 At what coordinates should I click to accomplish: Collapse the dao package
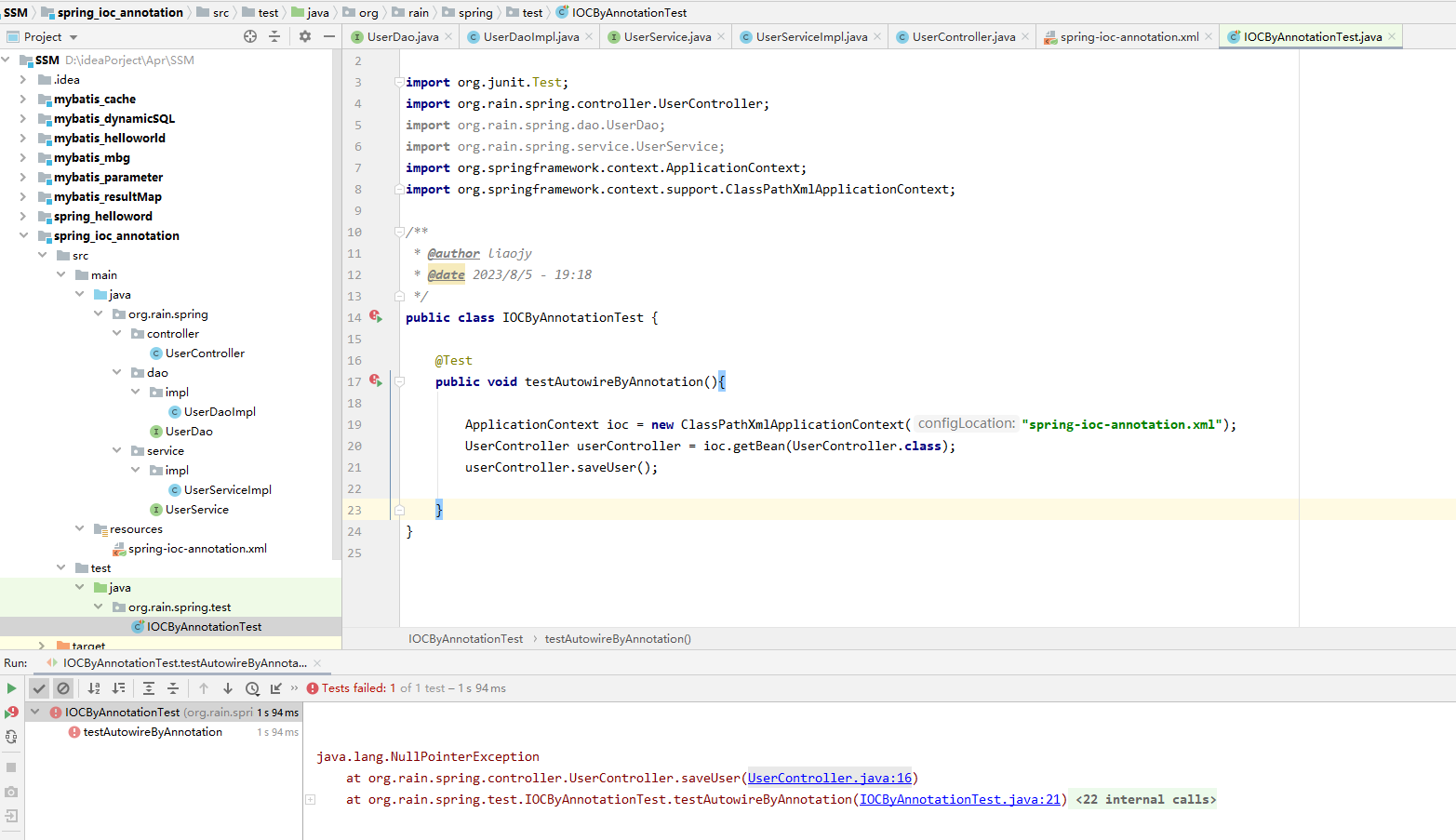pyautogui.click(x=116, y=372)
